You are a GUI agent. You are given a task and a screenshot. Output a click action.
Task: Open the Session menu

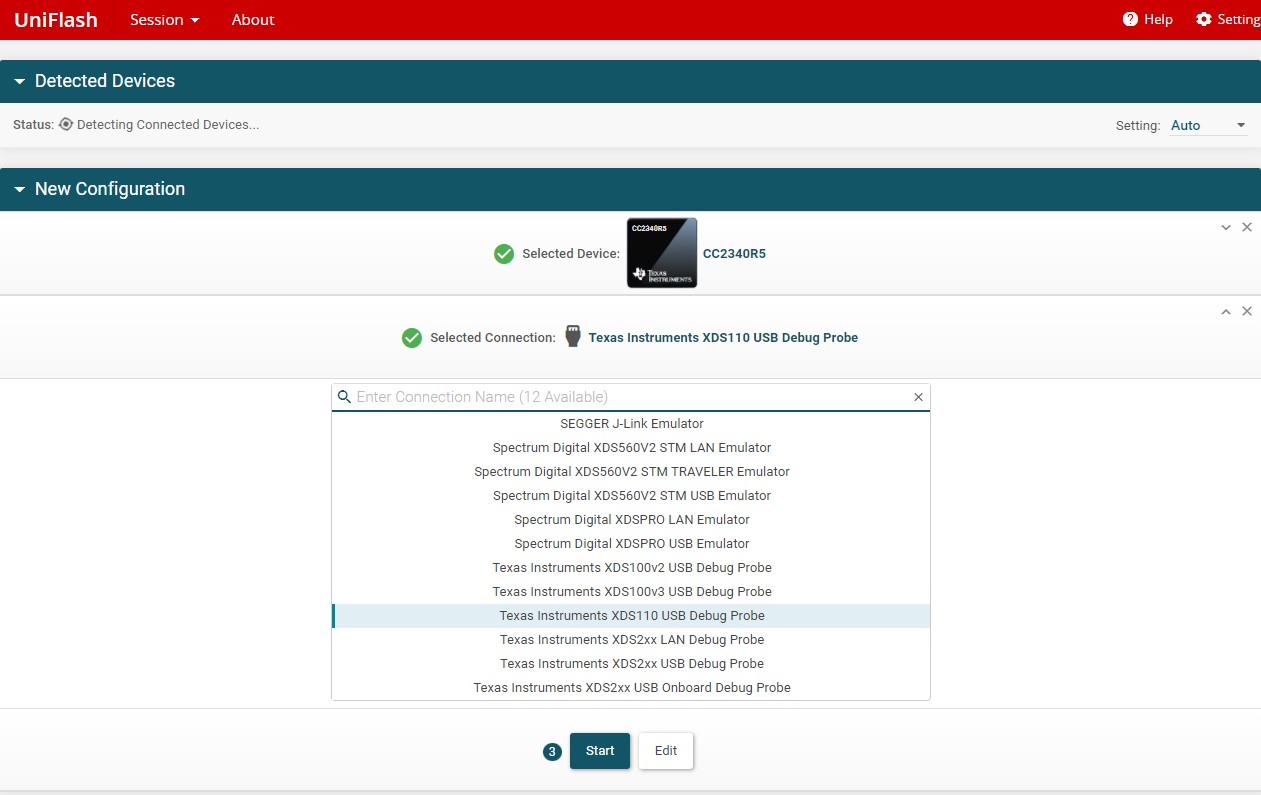point(164,19)
